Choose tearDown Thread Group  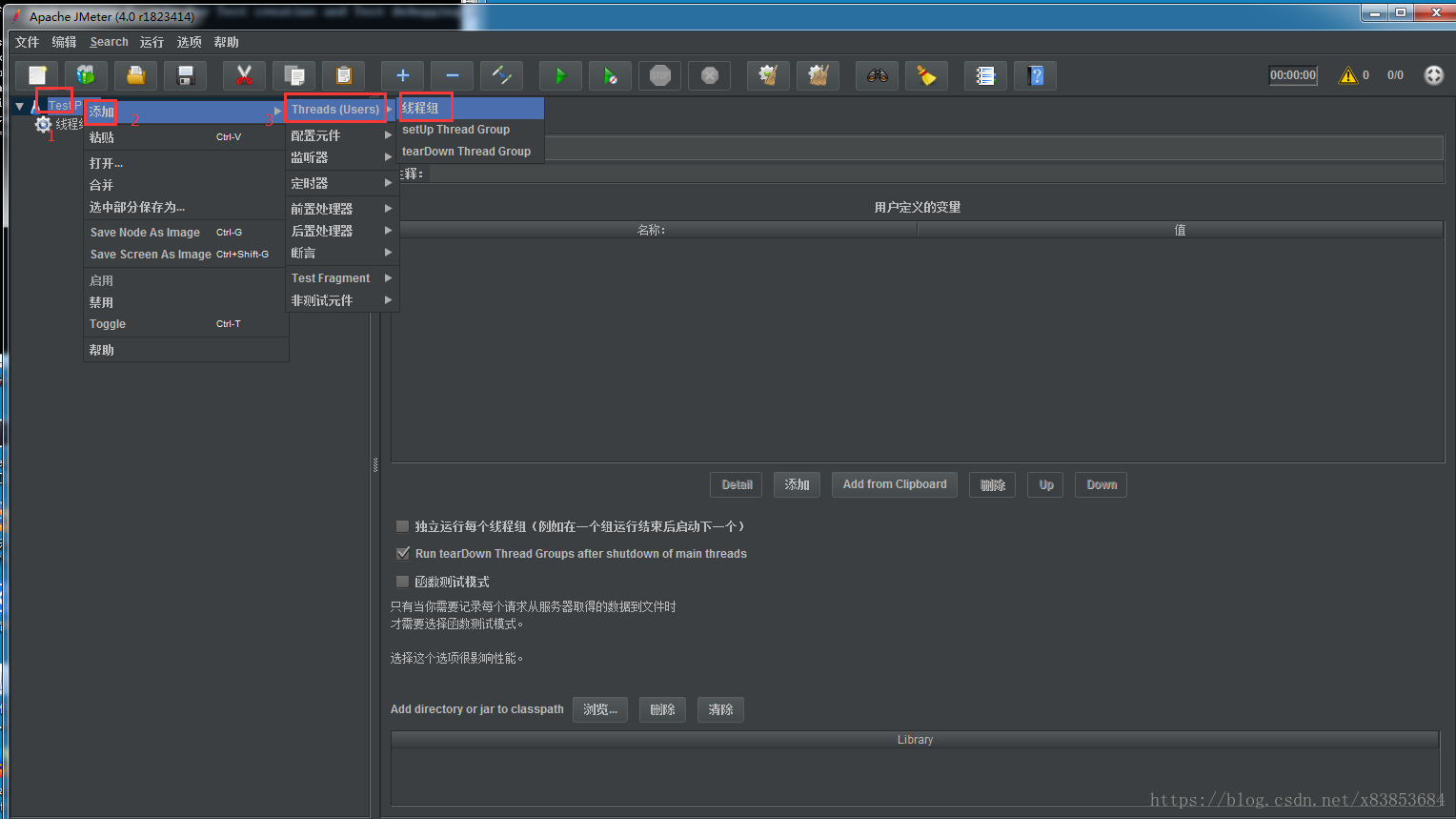click(x=471, y=152)
